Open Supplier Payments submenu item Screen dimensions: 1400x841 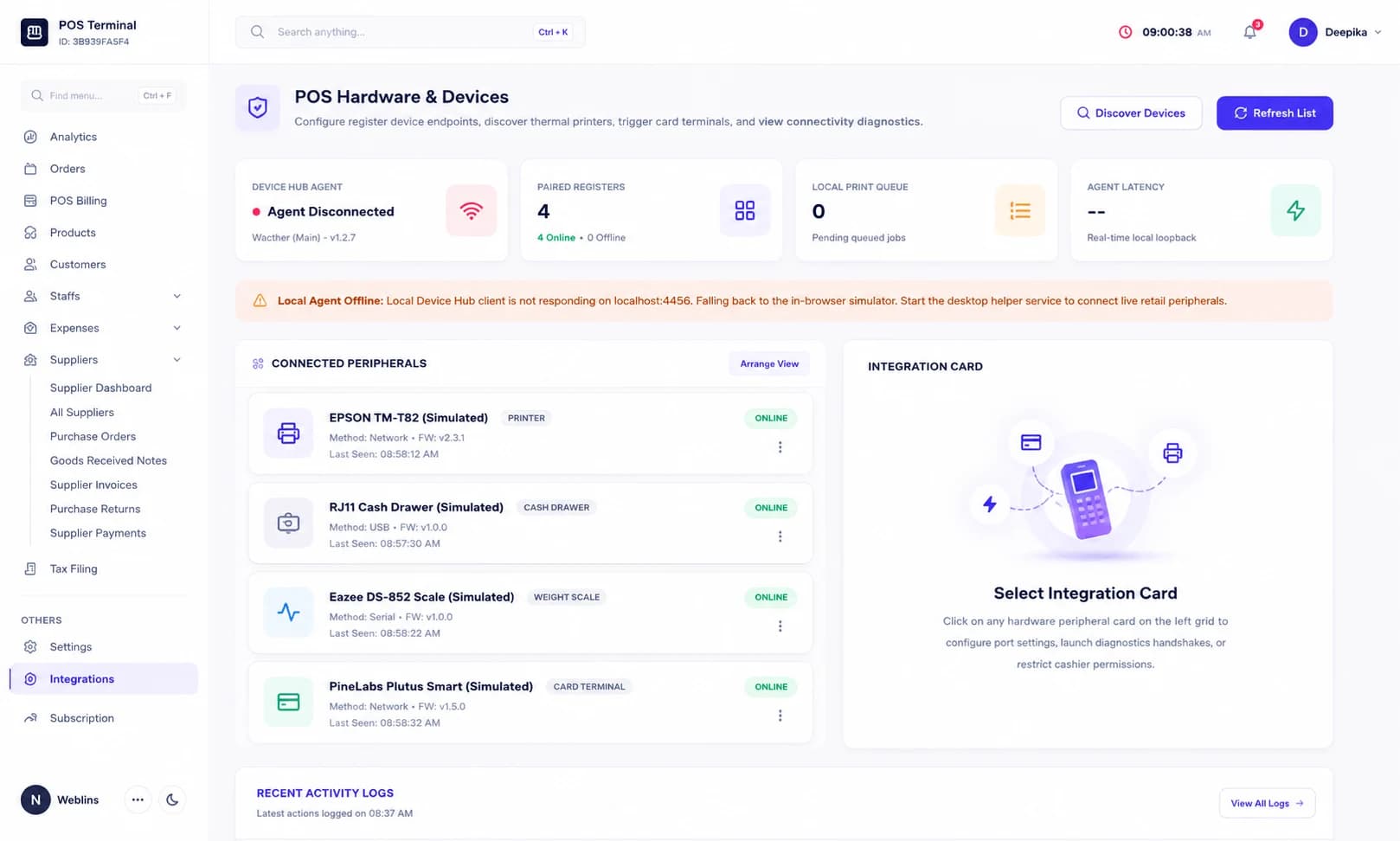click(x=98, y=533)
